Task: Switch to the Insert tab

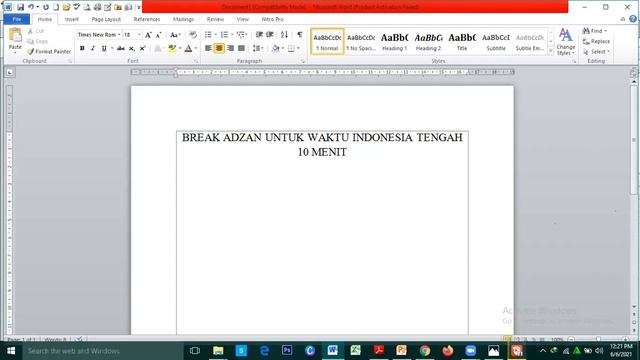Action: click(71, 19)
